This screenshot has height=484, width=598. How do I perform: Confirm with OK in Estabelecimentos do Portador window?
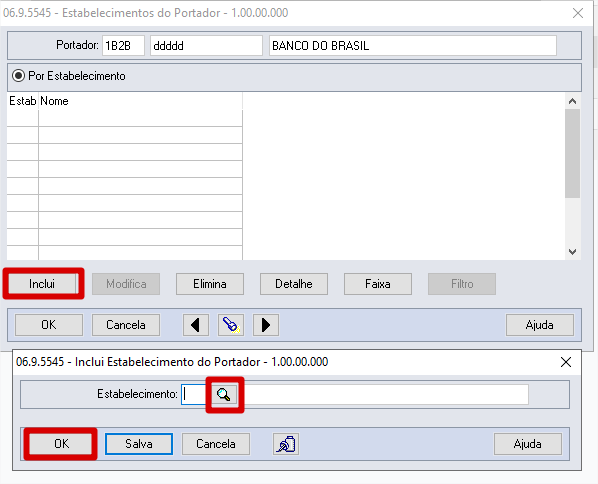pos(49,325)
